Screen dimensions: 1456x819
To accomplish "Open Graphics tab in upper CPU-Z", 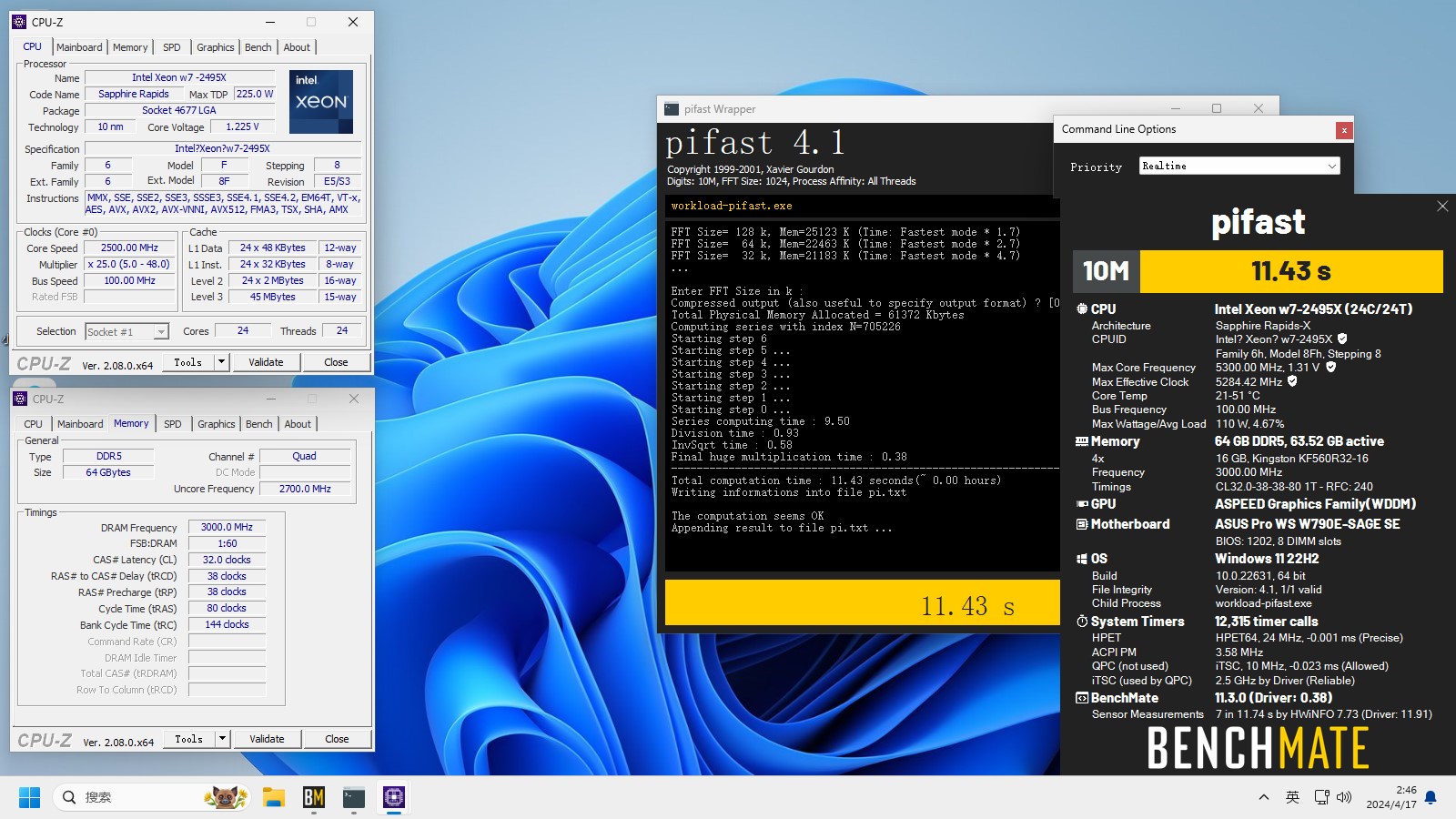I will [x=216, y=47].
